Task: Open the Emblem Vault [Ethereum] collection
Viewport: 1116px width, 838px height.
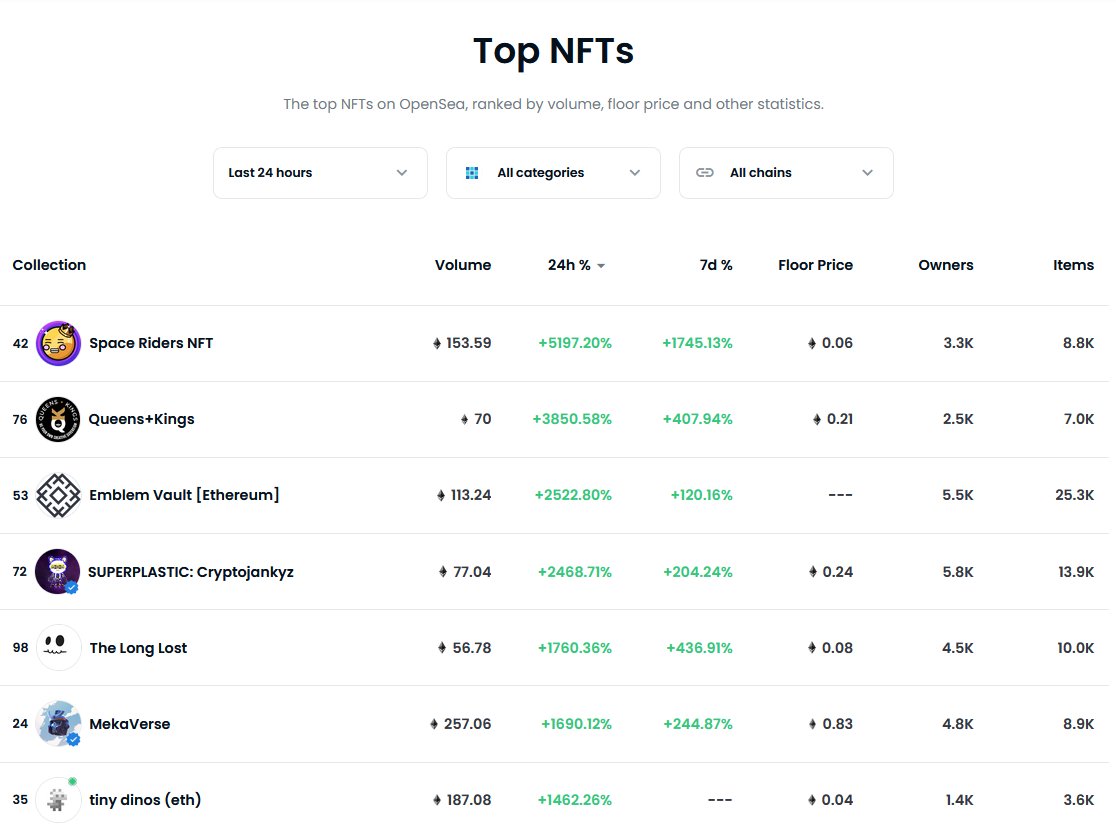Action: click(184, 495)
